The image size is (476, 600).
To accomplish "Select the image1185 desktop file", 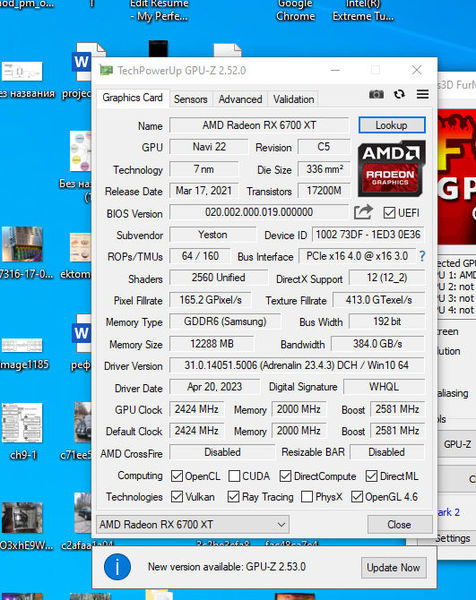I will tap(24, 353).
